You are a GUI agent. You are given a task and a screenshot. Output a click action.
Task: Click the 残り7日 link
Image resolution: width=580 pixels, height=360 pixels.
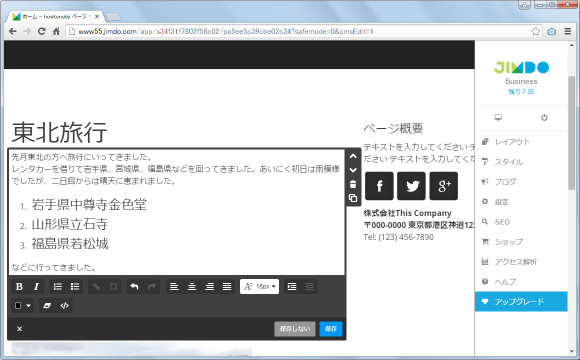521,92
